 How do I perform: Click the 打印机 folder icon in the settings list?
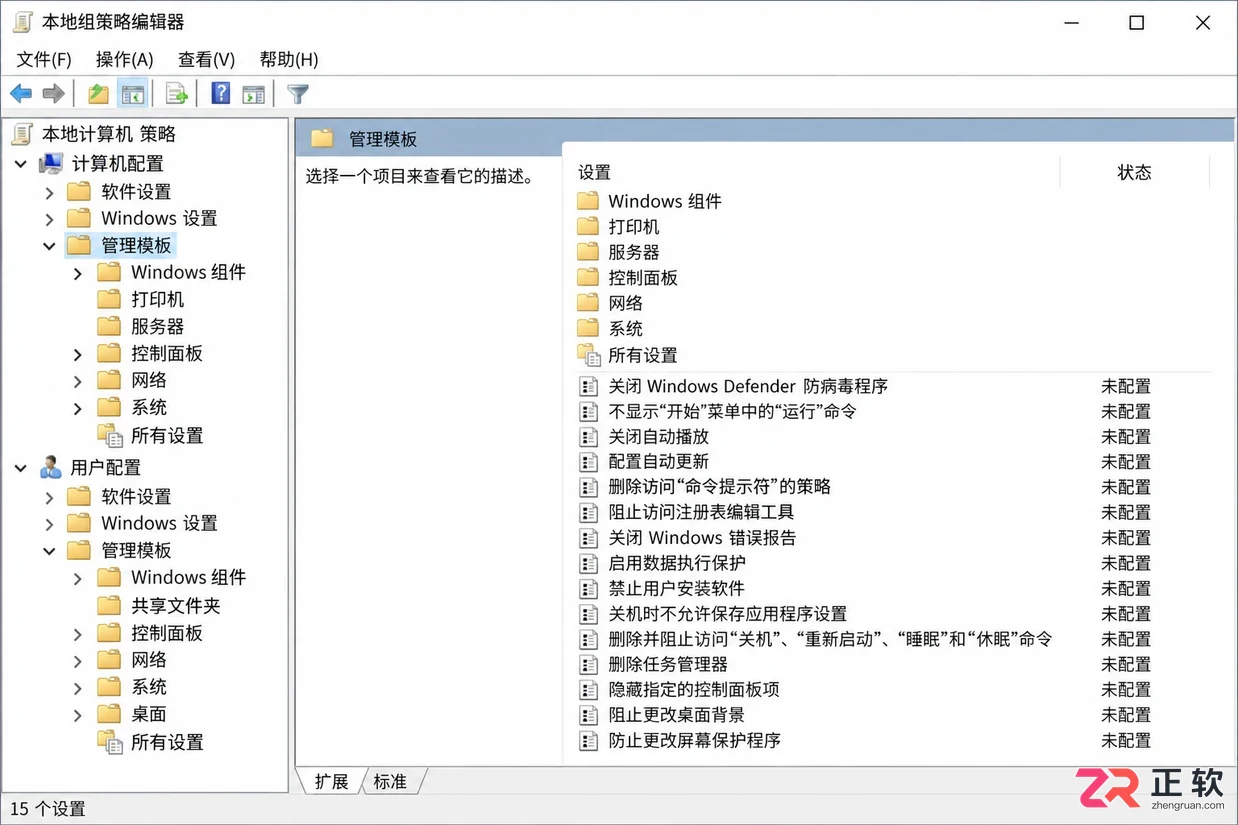click(588, 227)
